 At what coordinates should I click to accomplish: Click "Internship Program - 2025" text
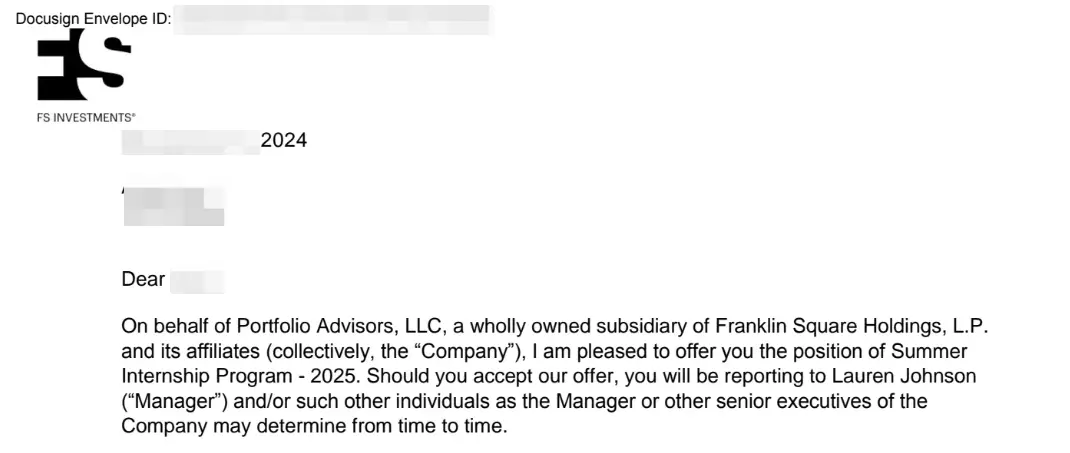244,377
